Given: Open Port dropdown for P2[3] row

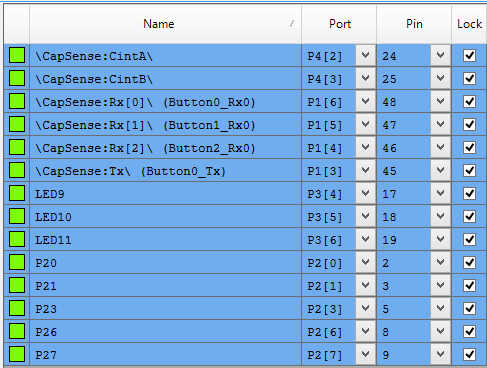Looking at the screenshot, I should pos(365,308).
